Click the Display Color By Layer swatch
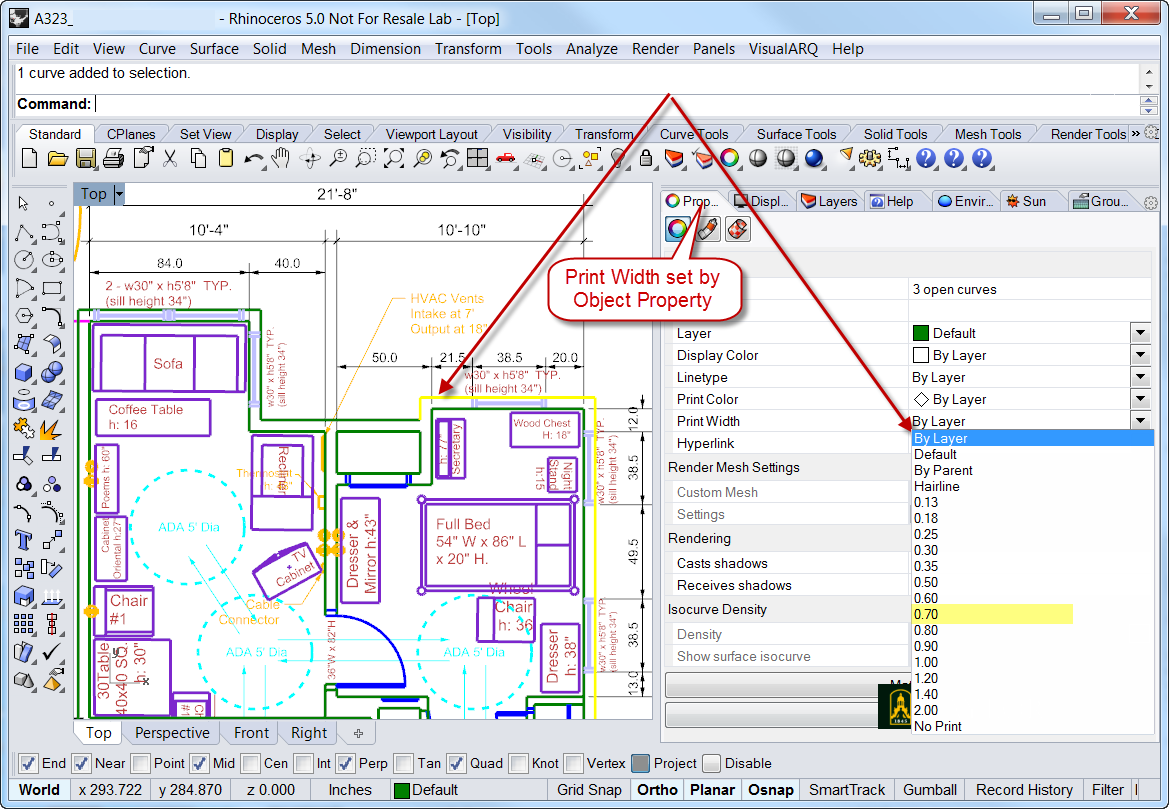 point(921,355)
